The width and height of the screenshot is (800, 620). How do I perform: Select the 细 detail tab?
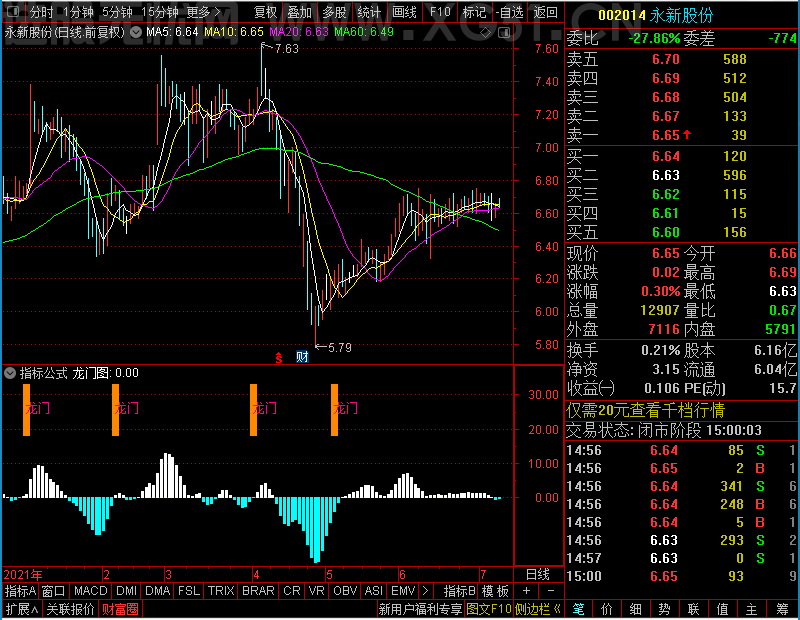coord(636,609)
